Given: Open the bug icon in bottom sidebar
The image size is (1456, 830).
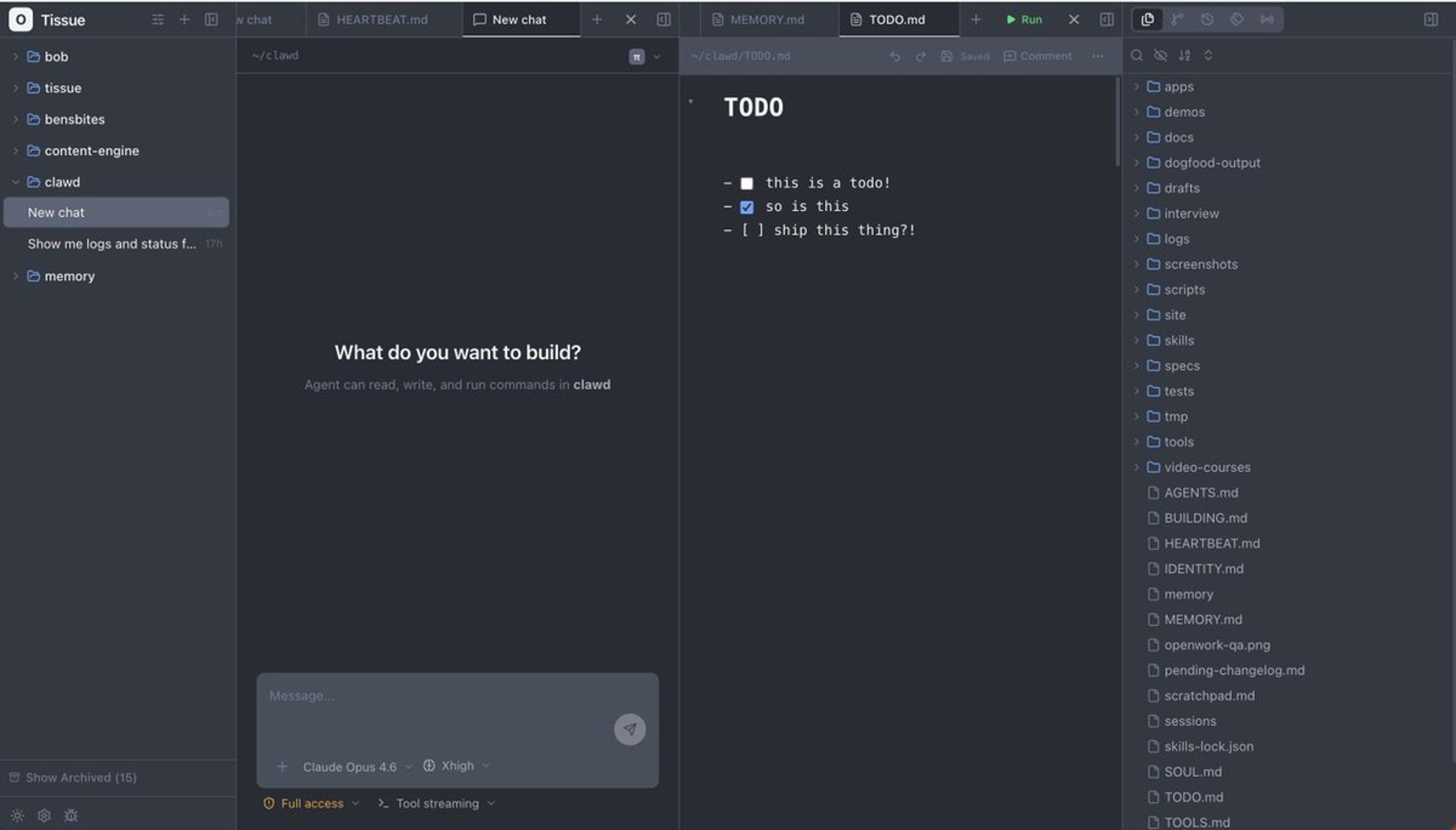Looking at the screenshot, I should click(71, 816).
